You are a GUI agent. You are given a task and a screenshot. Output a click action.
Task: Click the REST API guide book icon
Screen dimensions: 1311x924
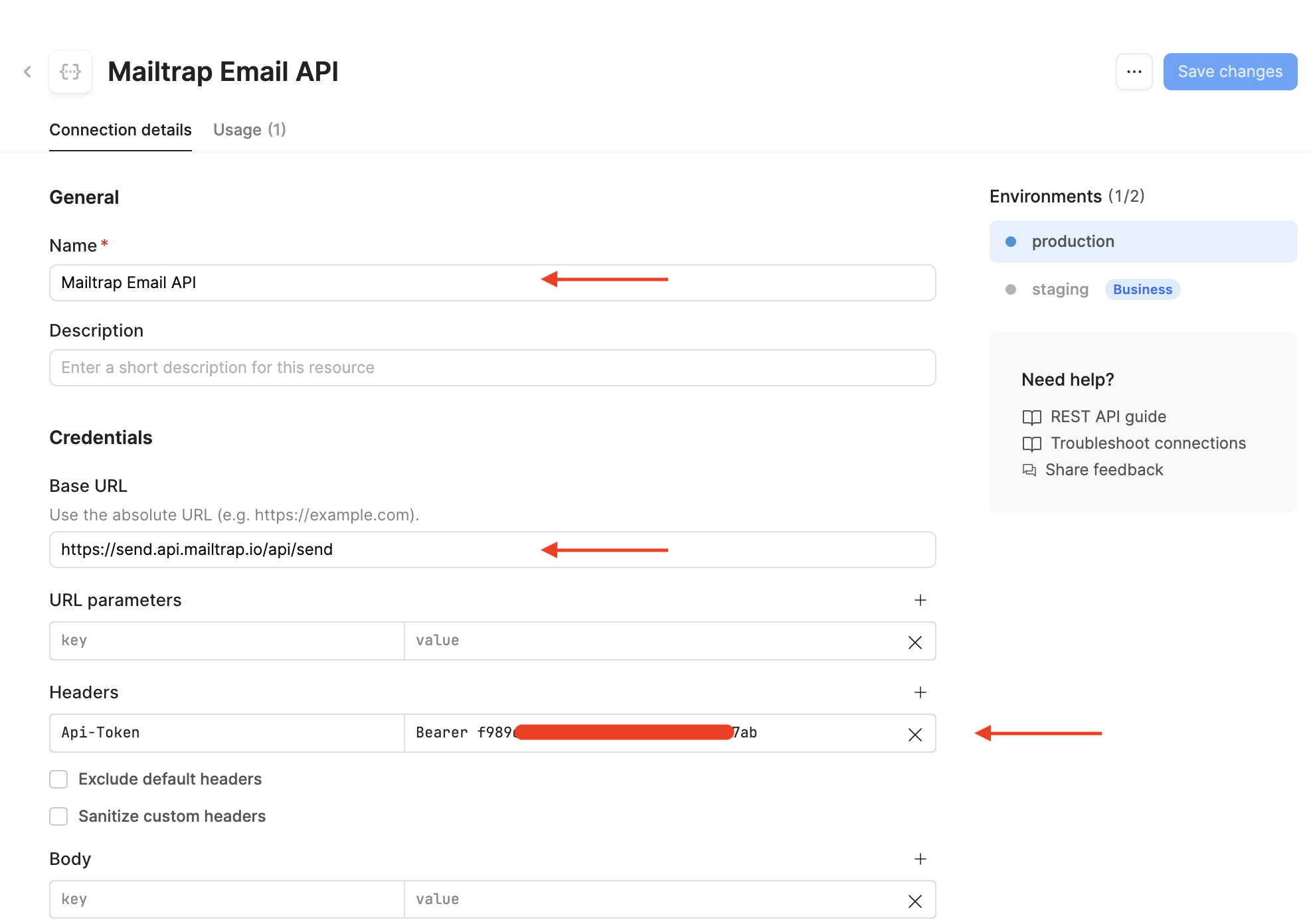click(1031, 417)
